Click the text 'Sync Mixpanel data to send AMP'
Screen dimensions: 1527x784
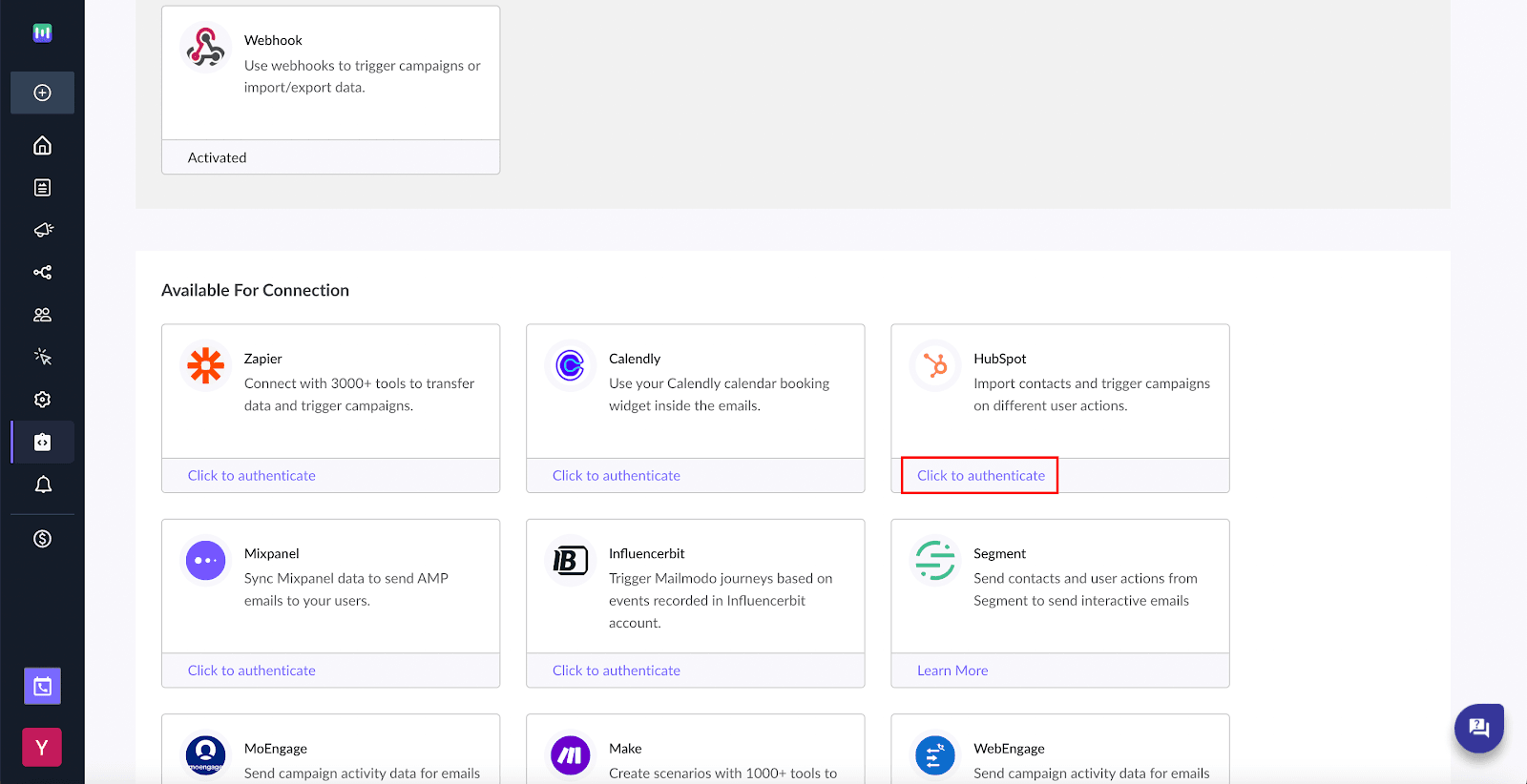tap(346, 578)
